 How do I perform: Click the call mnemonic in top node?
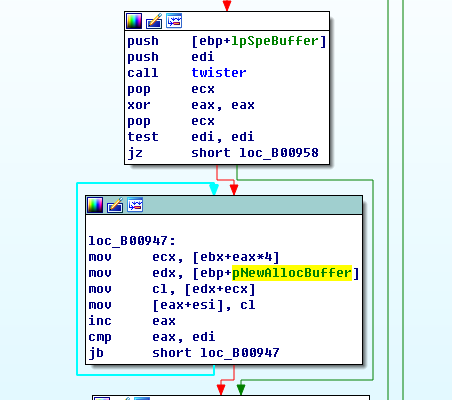143,73
